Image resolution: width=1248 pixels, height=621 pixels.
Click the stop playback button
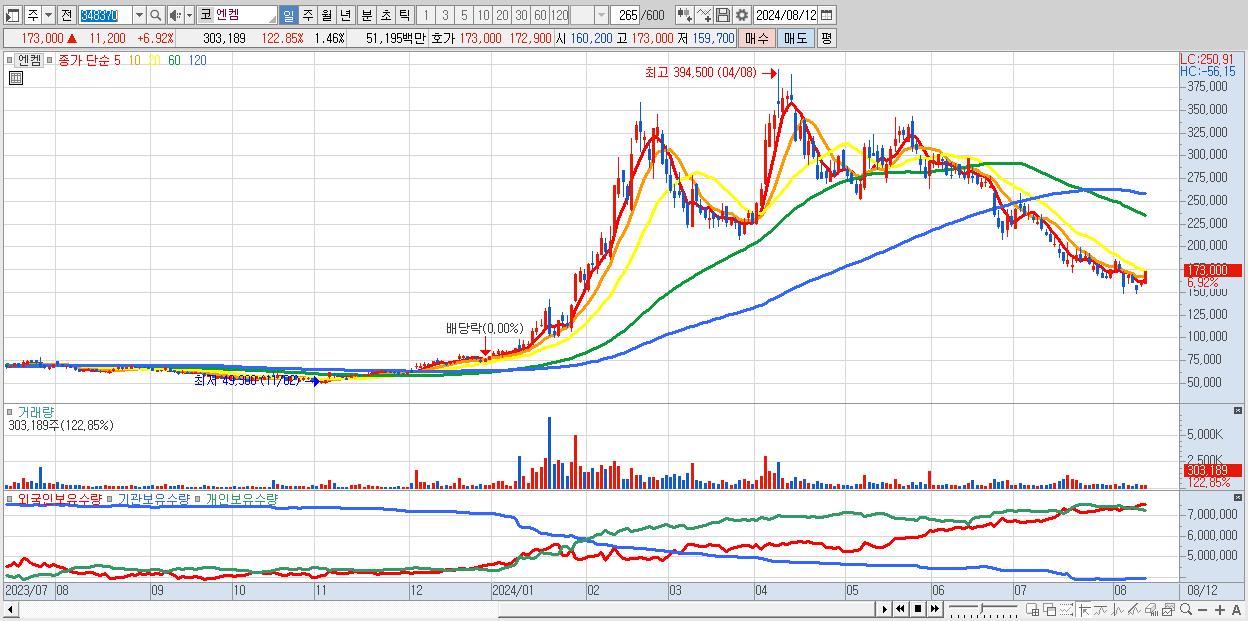click(x=918, y=609)
